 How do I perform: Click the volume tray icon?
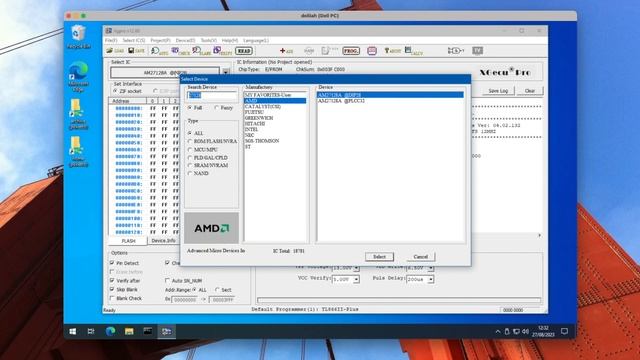[x=525, y=331]
